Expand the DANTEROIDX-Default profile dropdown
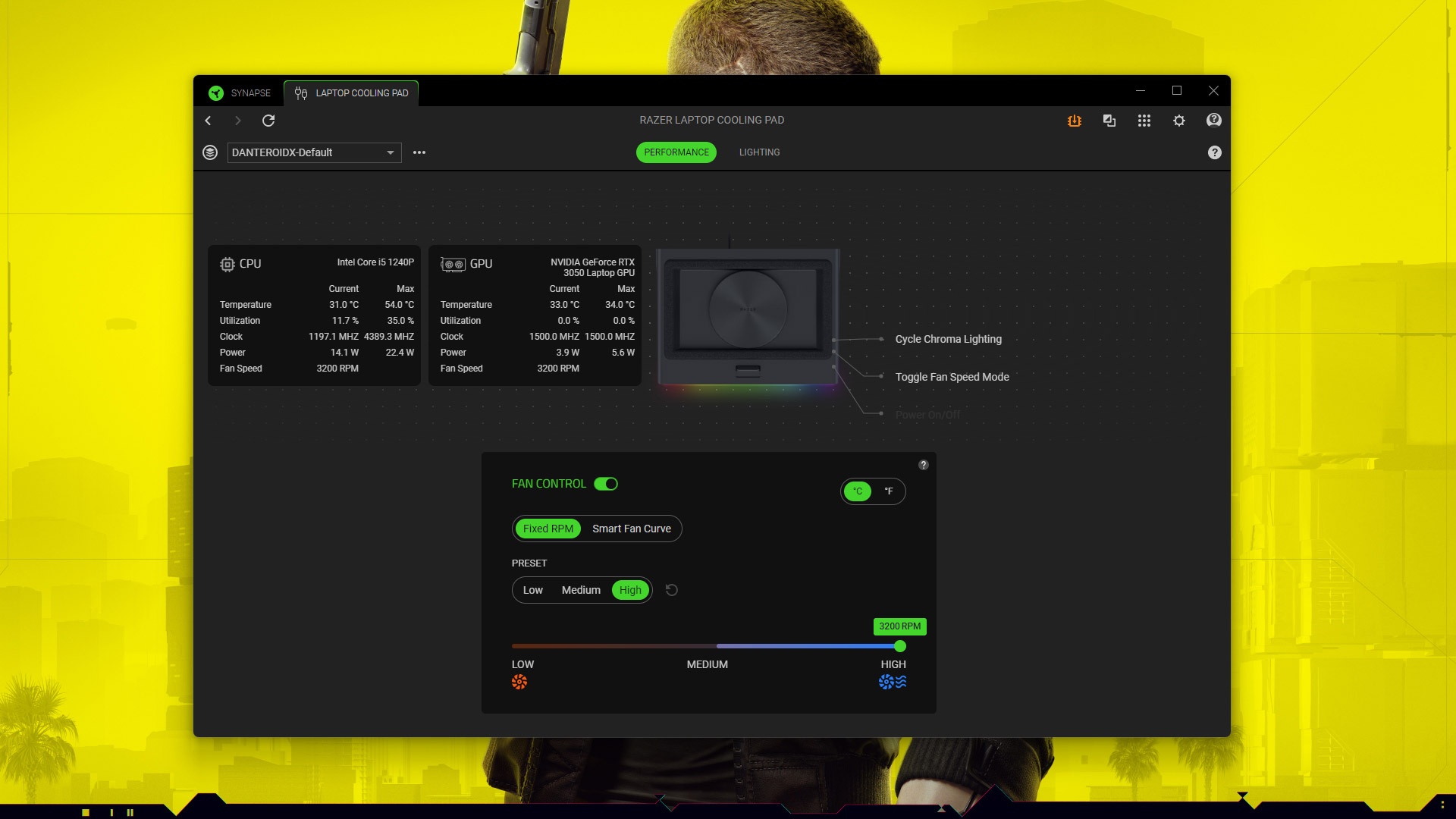Image resolution: width=1456 pixels, height=819 pixels. coord(314,152)
